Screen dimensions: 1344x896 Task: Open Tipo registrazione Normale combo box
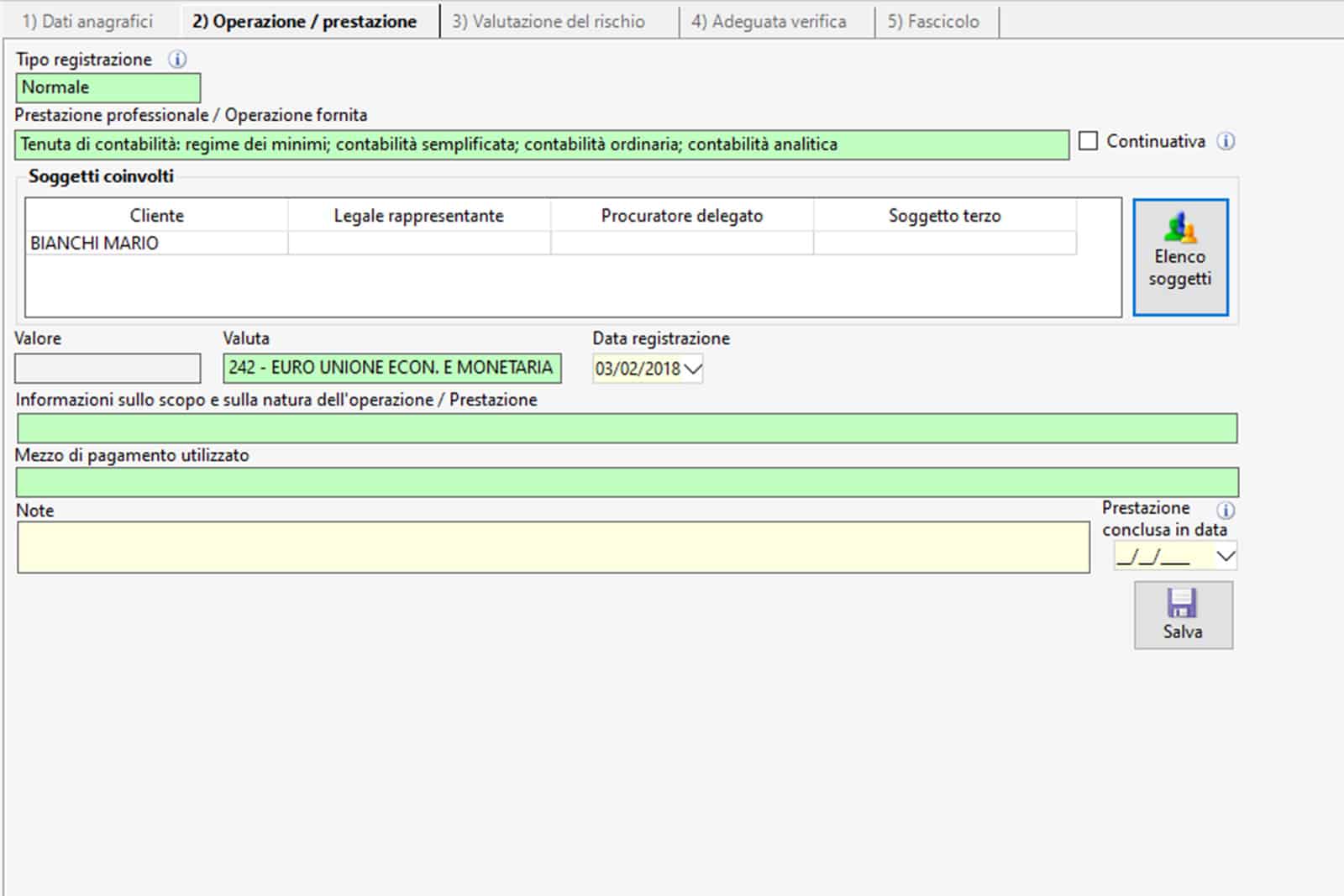(x=108, y=87)
